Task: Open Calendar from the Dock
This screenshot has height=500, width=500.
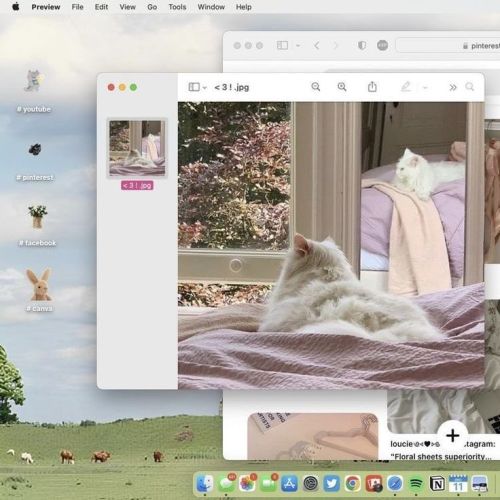Action: click(x=458, y=484)
